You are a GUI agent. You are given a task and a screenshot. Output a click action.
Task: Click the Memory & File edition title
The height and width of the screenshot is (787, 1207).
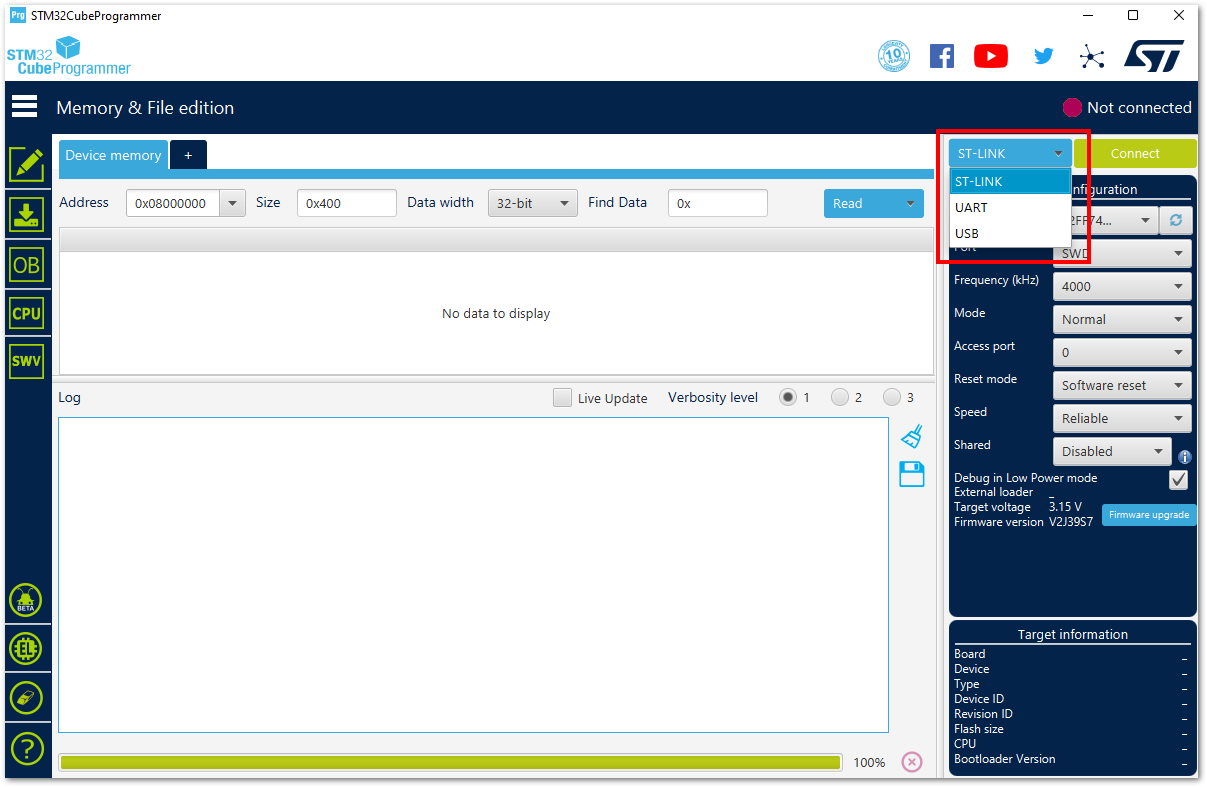click(145, 107)
